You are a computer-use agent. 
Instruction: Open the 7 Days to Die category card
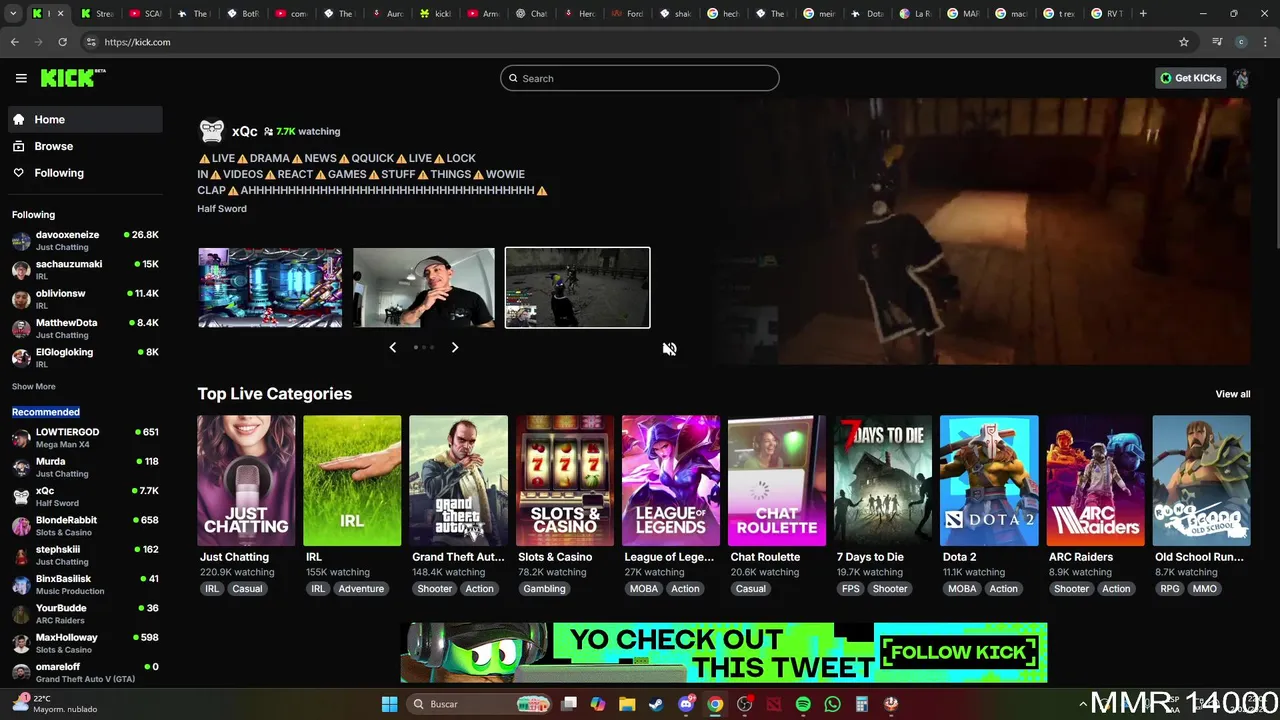point(883,481)
